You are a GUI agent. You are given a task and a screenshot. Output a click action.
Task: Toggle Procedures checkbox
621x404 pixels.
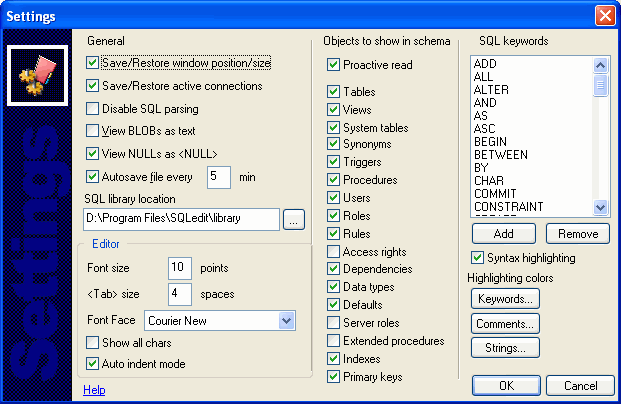coord(333,180)
